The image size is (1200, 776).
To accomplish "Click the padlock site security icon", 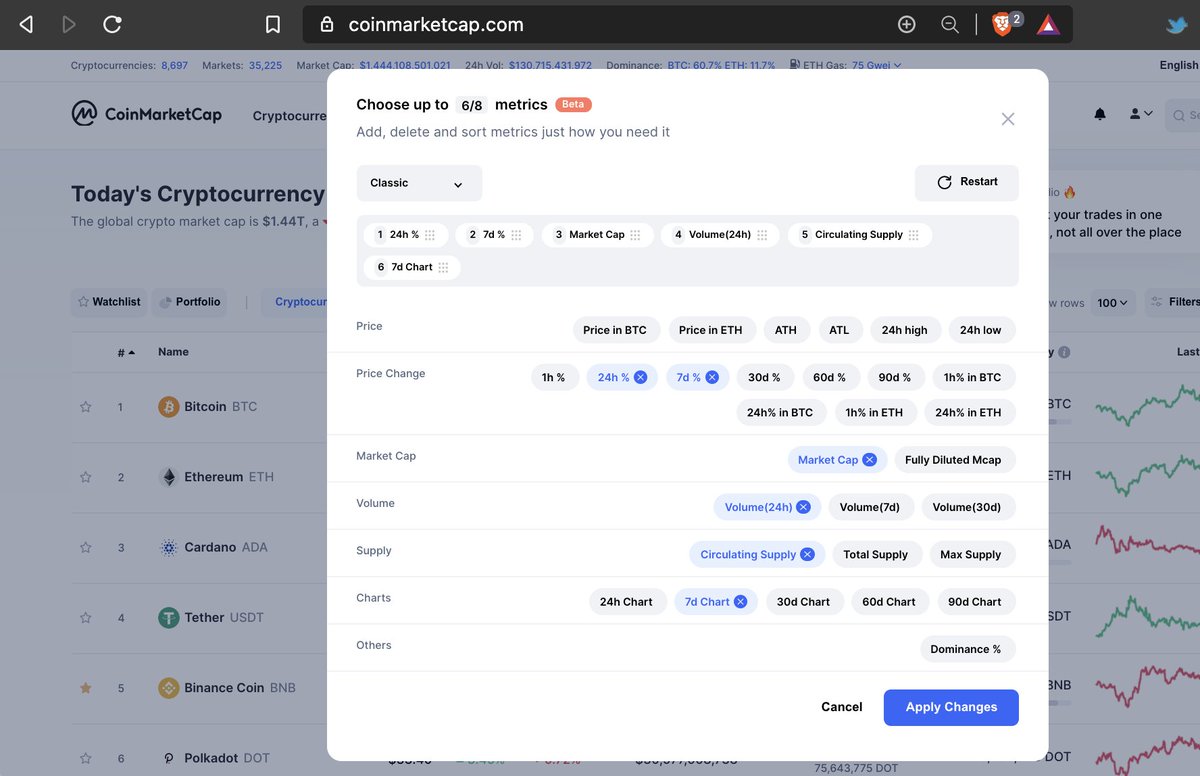I will coord(327,25).
